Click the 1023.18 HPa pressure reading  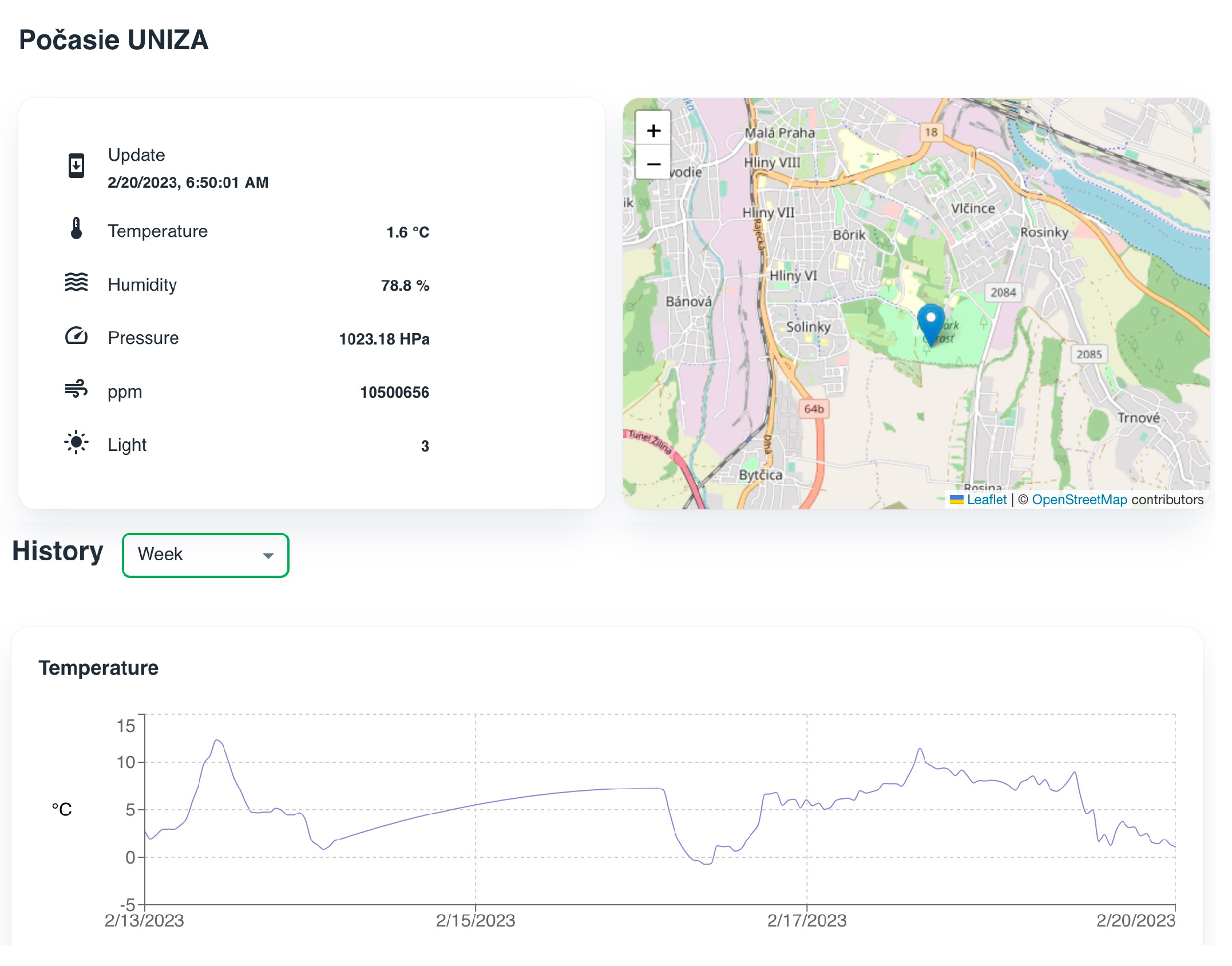point(384,339)
